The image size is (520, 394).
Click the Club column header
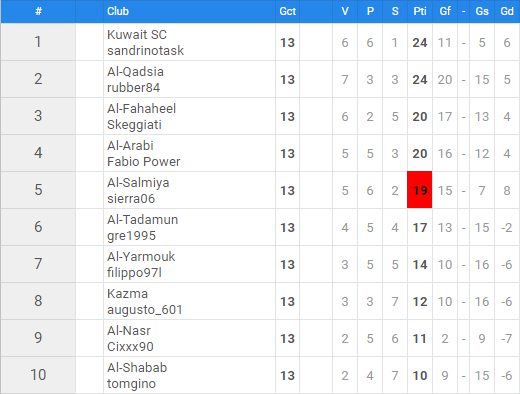coord(118,11)
